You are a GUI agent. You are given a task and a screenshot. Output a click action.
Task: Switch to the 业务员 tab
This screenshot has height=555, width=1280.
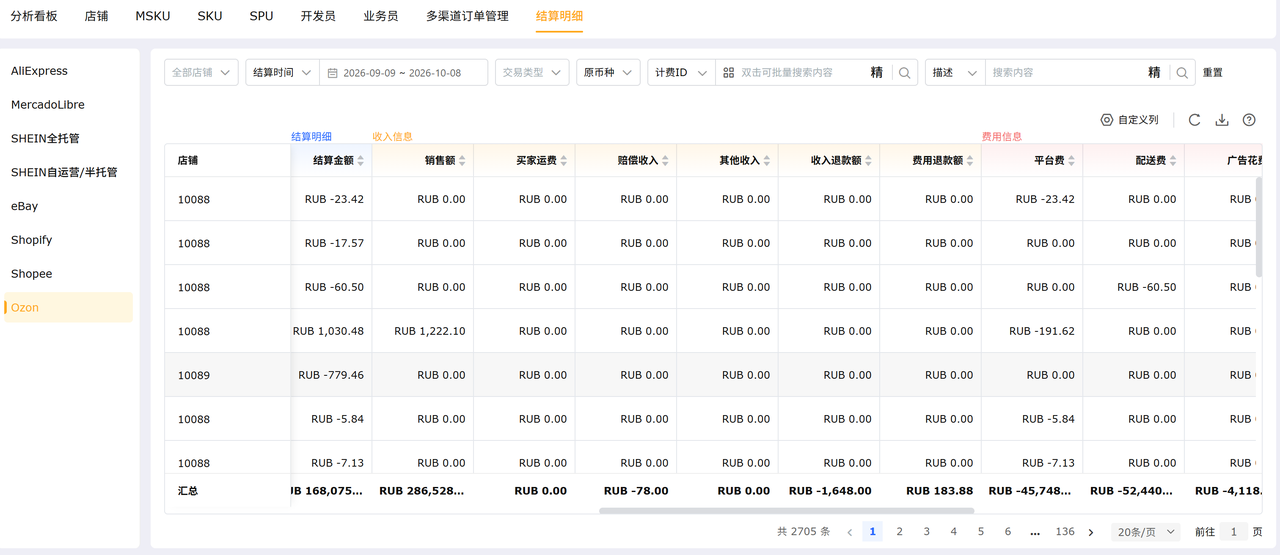click(x=381, y=16)
